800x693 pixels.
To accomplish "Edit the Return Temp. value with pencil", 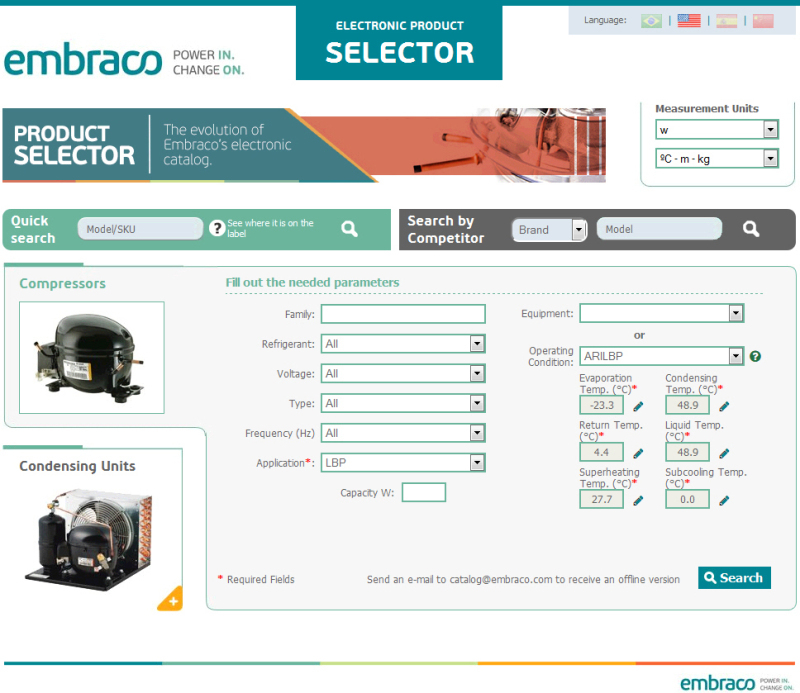I will pyautogui.click(x=638, y=453).
